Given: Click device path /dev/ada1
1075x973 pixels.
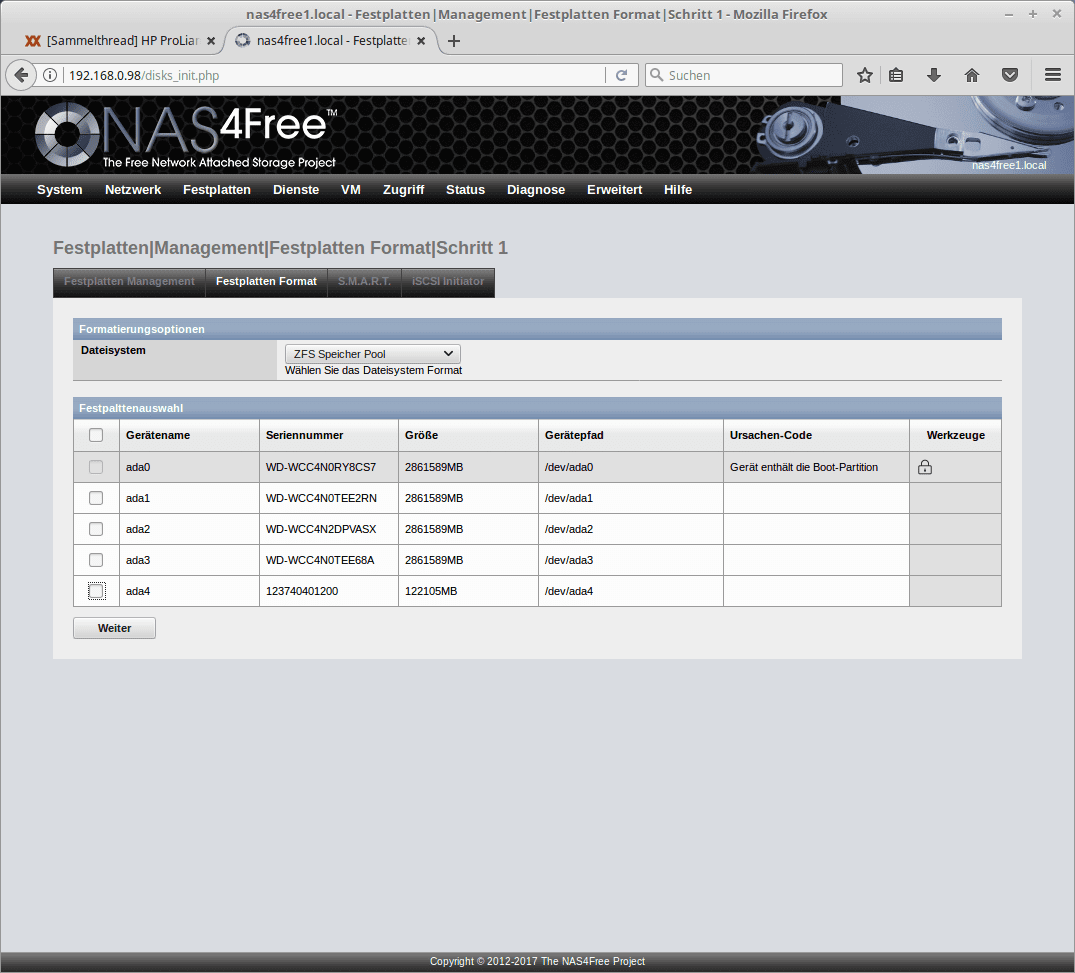Looking at the screenshot, I should tap(569, 498).
